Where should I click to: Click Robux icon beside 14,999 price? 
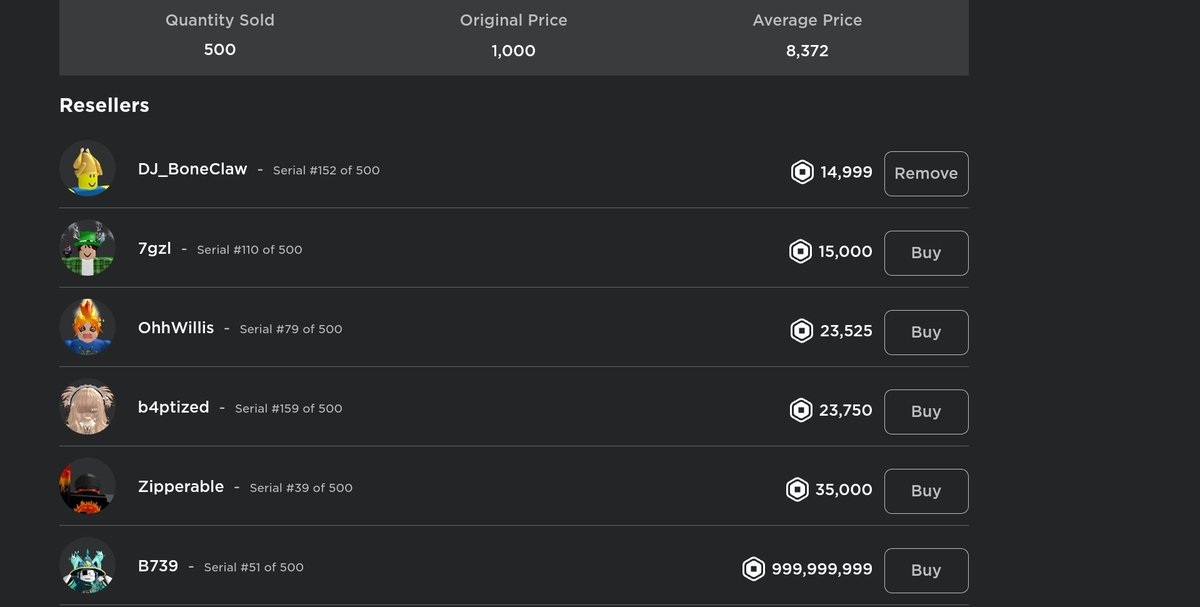pos(802,173)
